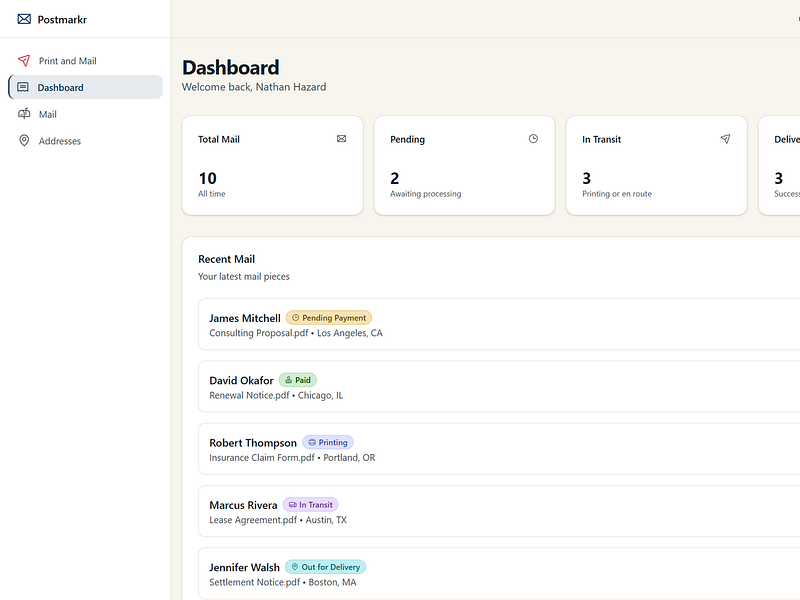Click the Addresses location pin icon
Image resolution: width=800 pixels, height=600 pixels.
click(x=24, y=140)
